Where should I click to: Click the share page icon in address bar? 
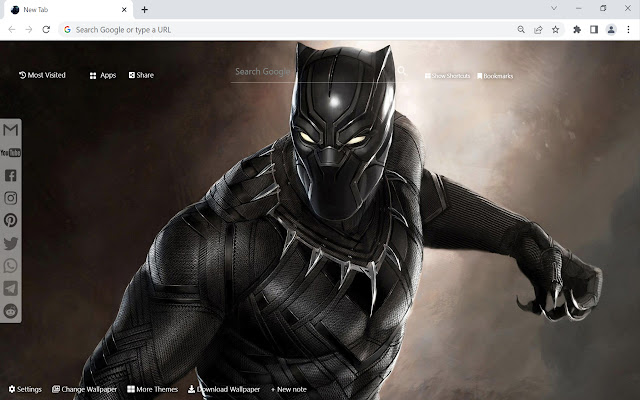(x=538, y=29)
